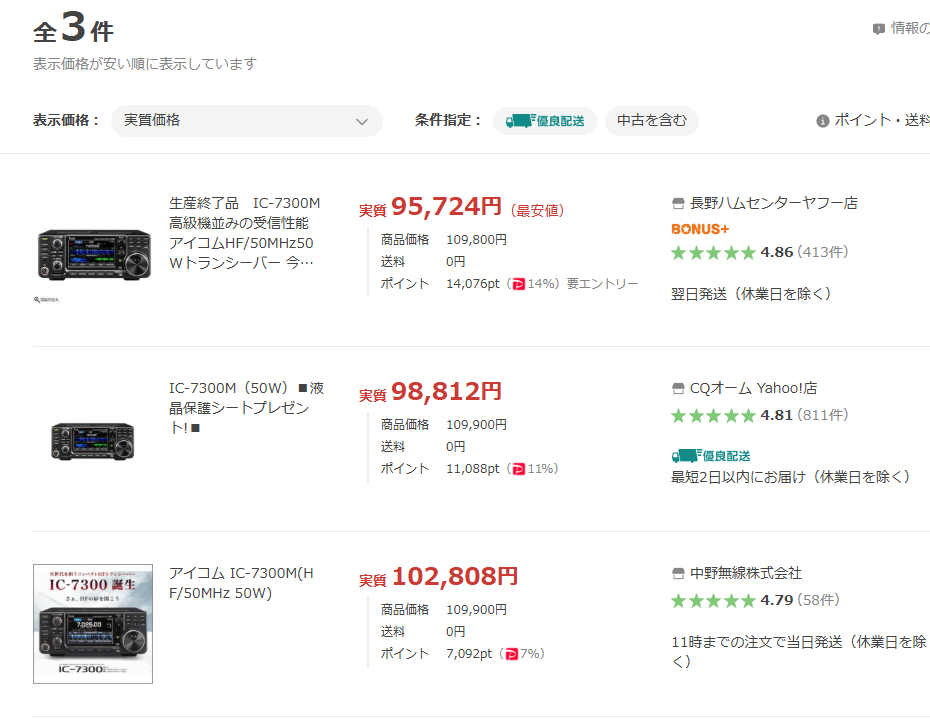This screenshot has width=930, height=727.
Task: Open the 中野無線株式会社 store link
Action: coord(746,573)
